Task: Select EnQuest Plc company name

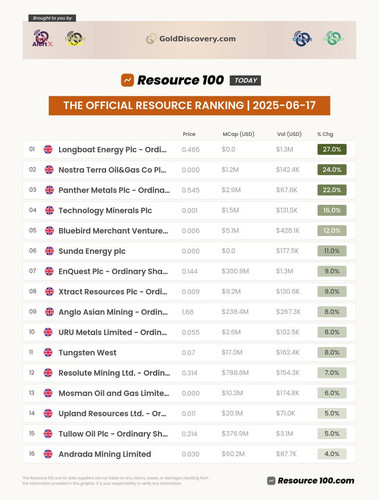Action: click(113, 272)
